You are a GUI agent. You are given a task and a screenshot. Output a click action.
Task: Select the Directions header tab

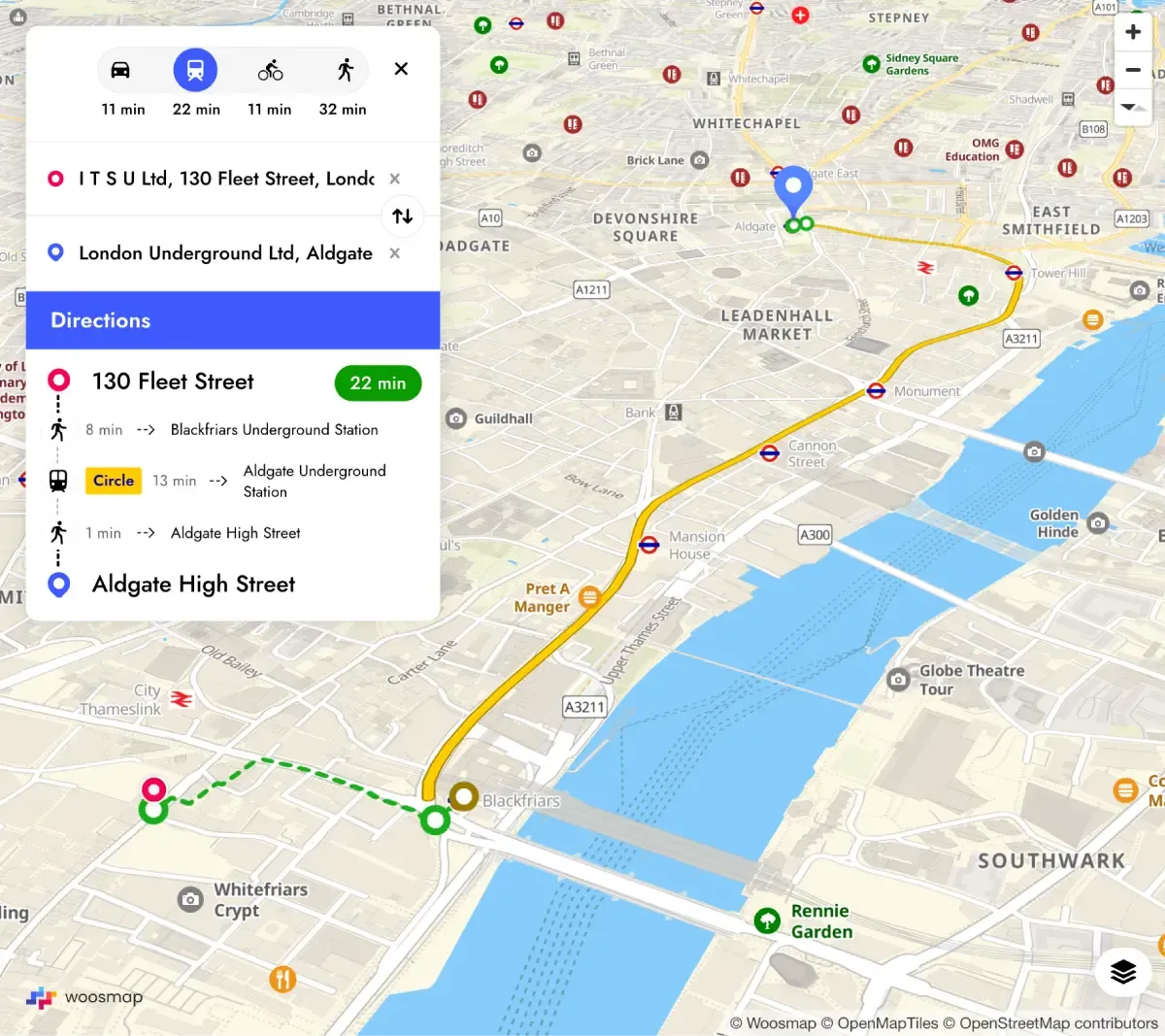[233, 320]
